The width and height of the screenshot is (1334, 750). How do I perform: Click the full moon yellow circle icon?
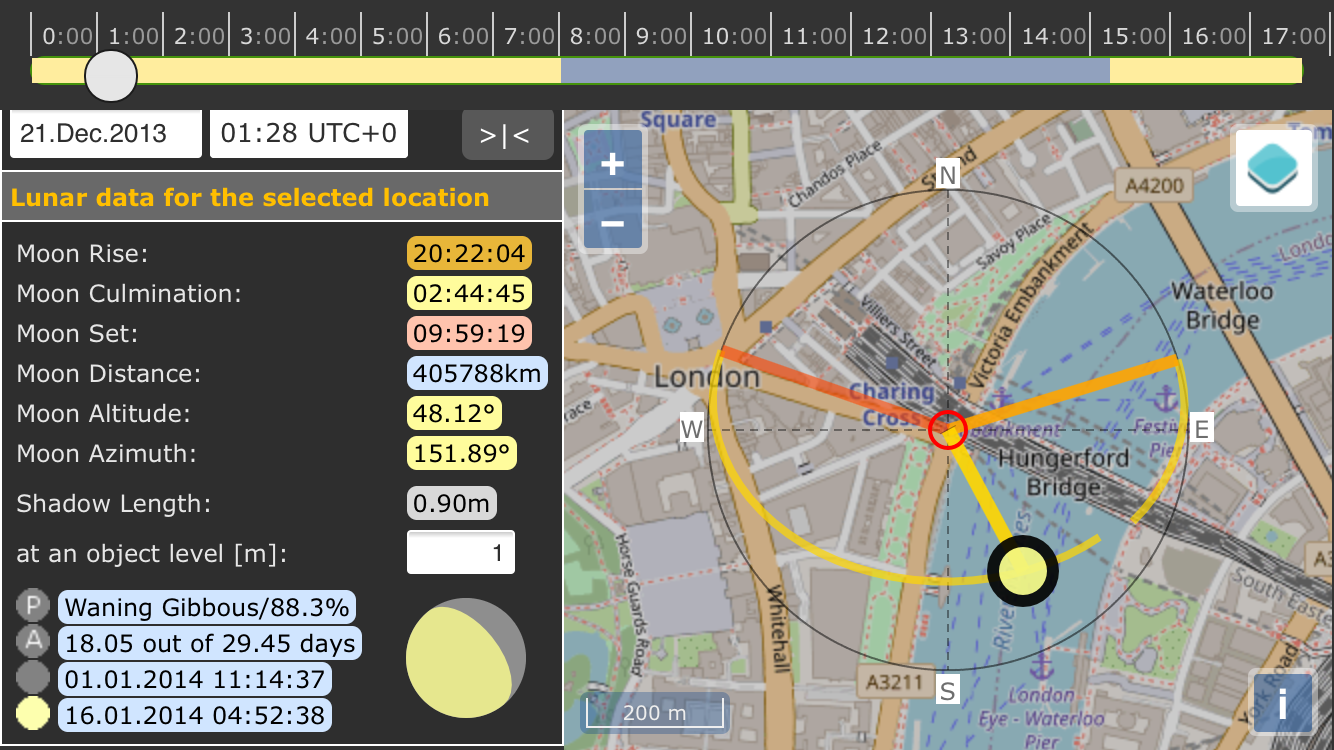click(x=34, y=715)
